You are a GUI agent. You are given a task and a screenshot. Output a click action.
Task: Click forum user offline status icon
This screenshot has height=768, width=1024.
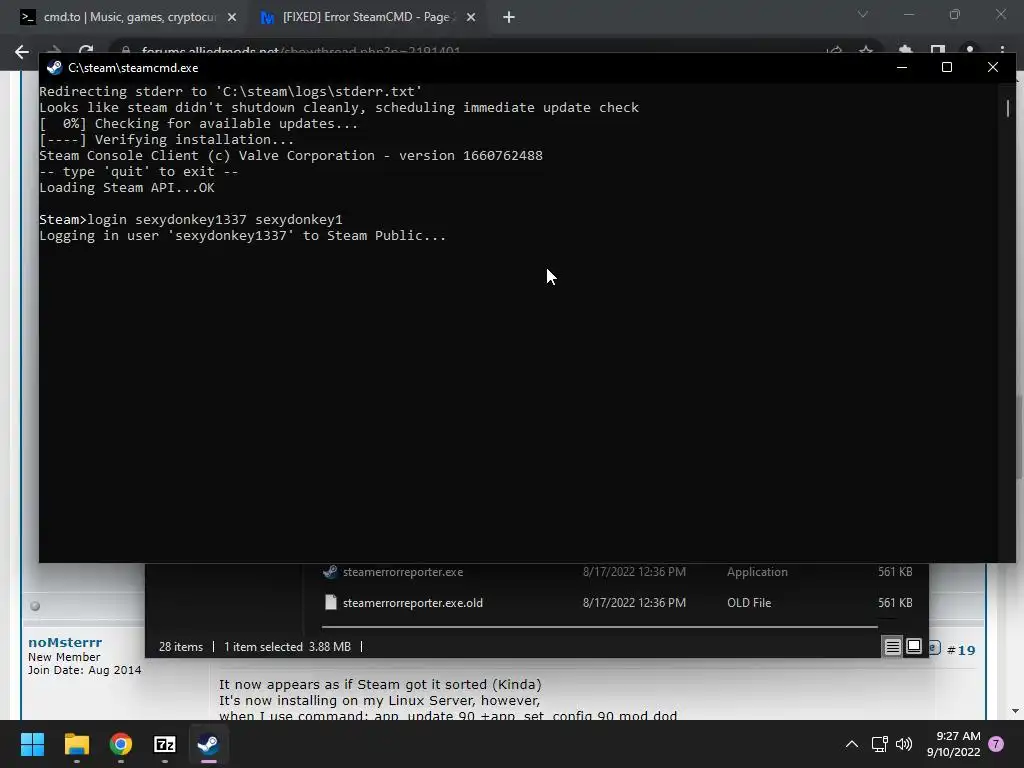pos(35,606)
